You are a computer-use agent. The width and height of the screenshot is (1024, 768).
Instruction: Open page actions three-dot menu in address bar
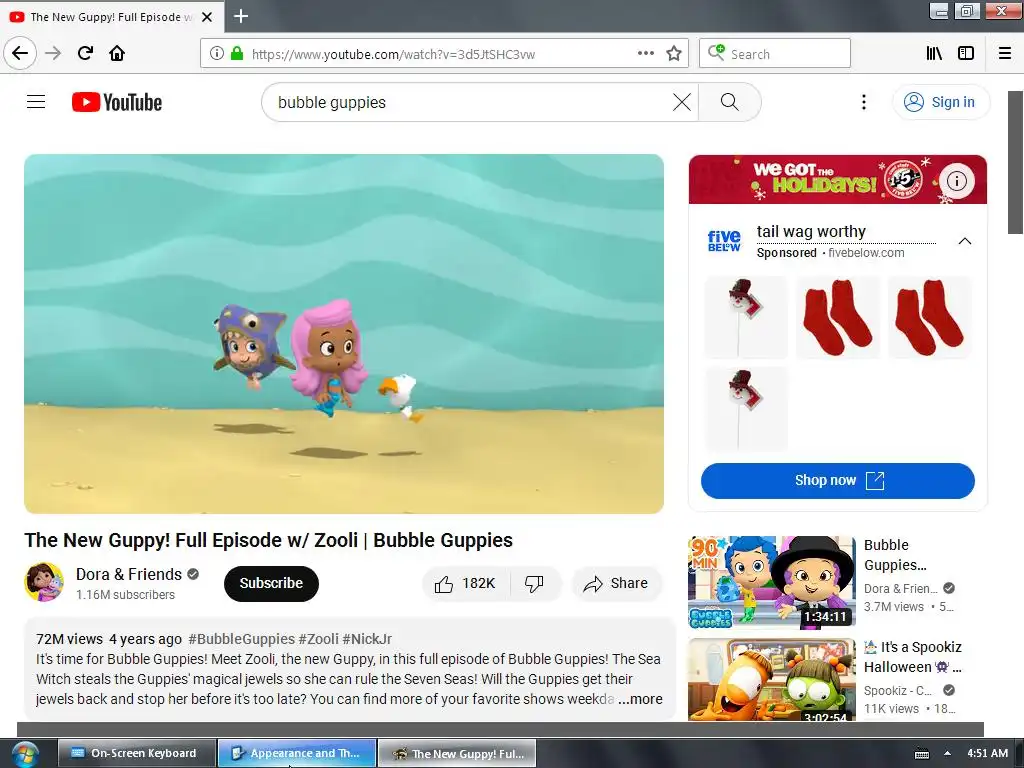coord(645,53)
